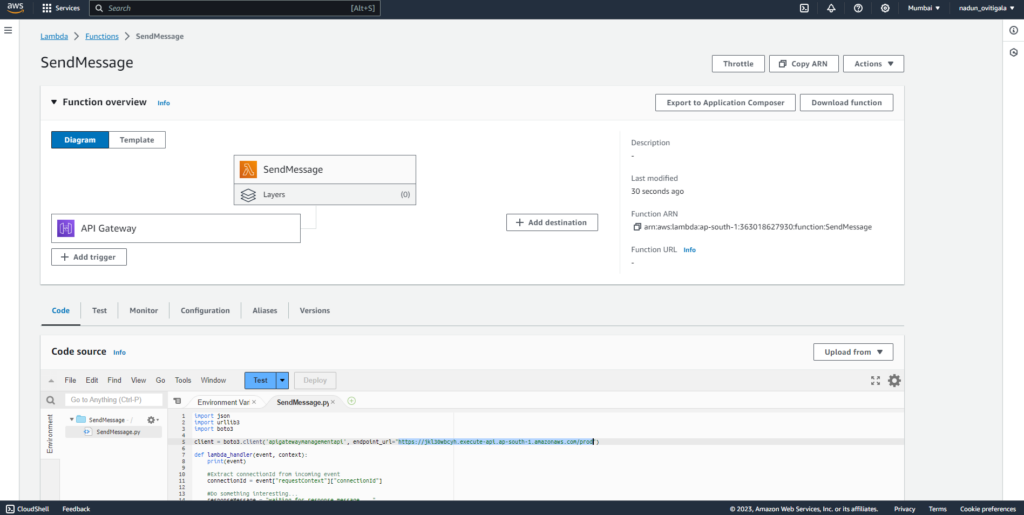Switch to Template view
Image resolution: width=1024 pixels, height=515 pixels.
click(137, 140)
